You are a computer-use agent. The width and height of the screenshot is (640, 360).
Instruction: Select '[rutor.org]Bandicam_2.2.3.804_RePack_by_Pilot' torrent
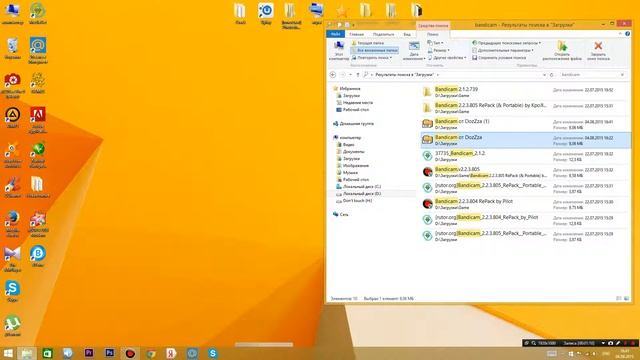pyautogui.click(x=525, y=220)
